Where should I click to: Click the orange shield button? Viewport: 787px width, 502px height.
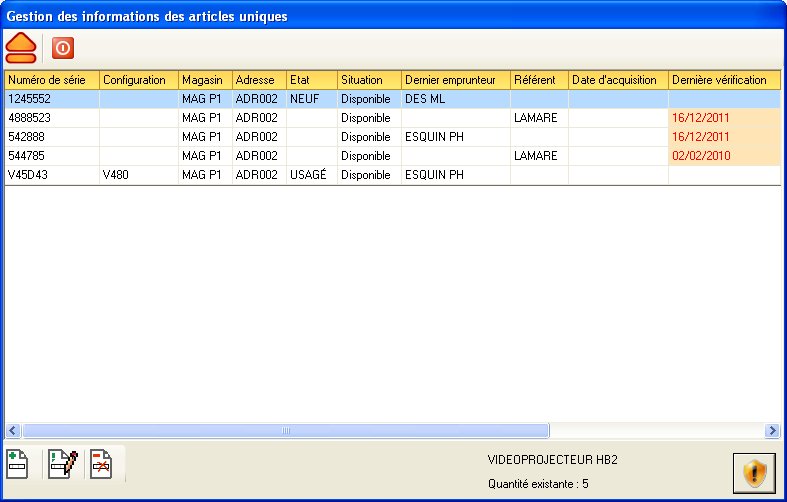753,473
